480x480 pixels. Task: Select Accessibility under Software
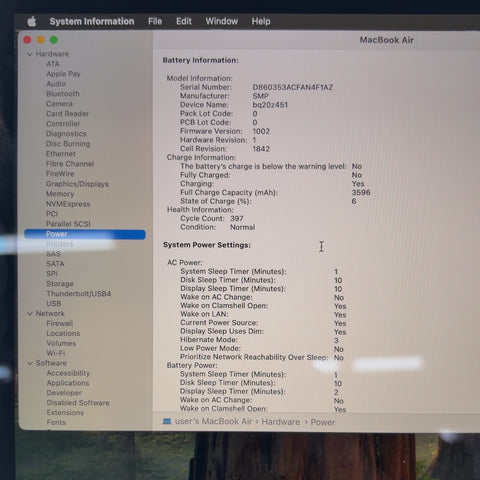tap(68, 373)
